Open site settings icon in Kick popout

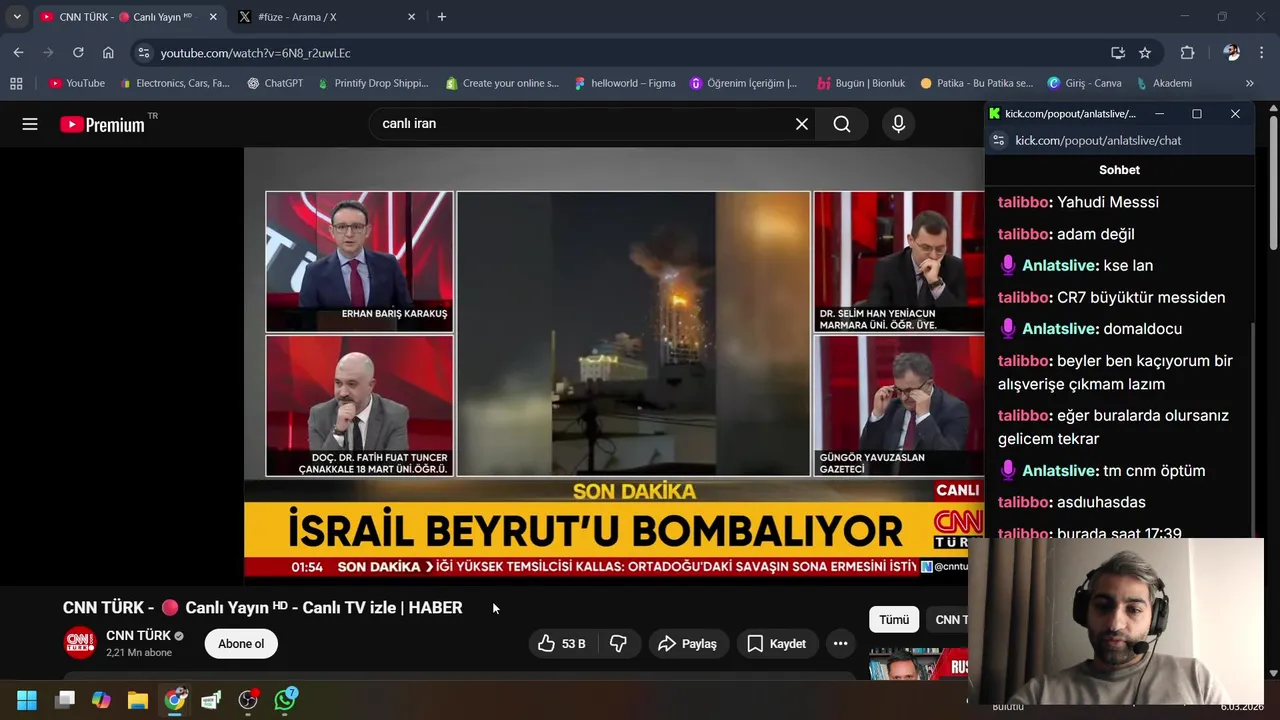tap(998, 141)
